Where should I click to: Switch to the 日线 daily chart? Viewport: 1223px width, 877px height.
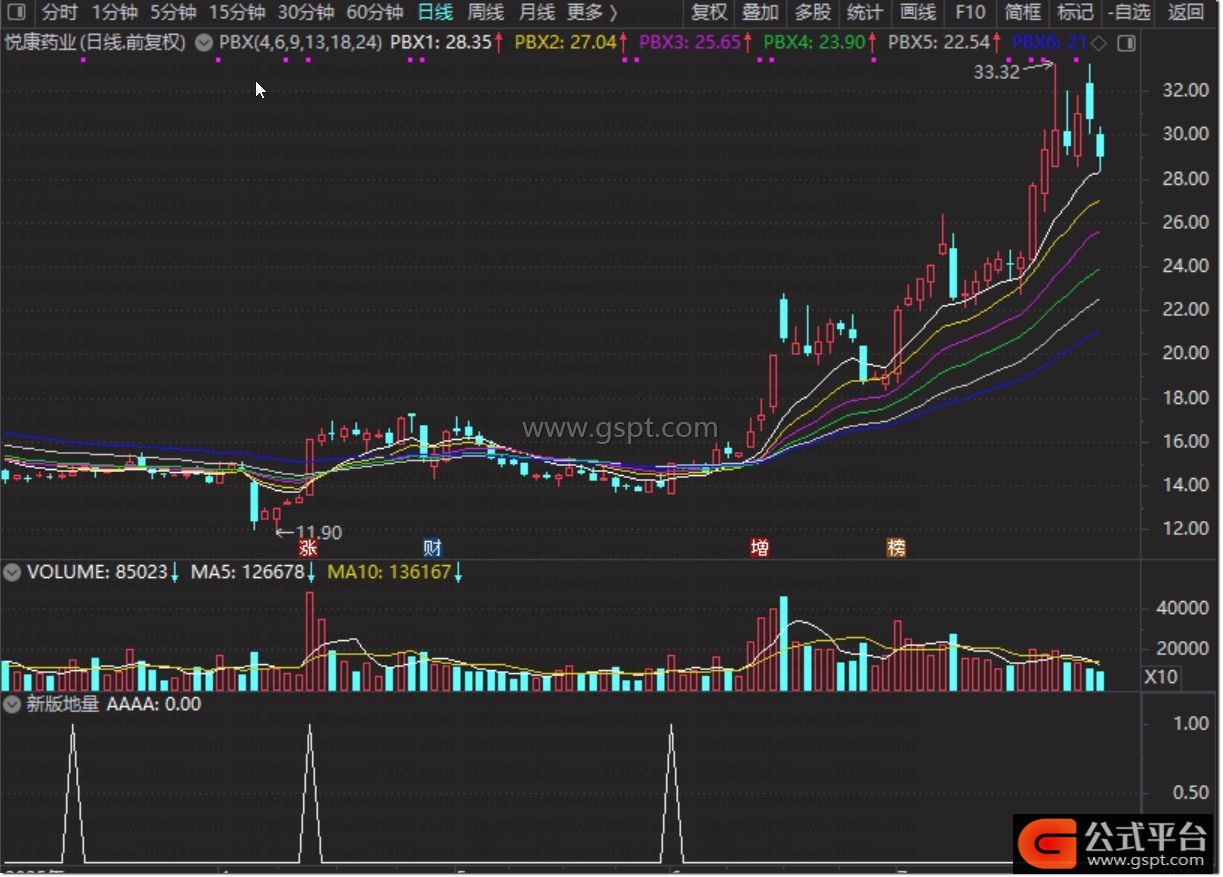tap(435, 13)
